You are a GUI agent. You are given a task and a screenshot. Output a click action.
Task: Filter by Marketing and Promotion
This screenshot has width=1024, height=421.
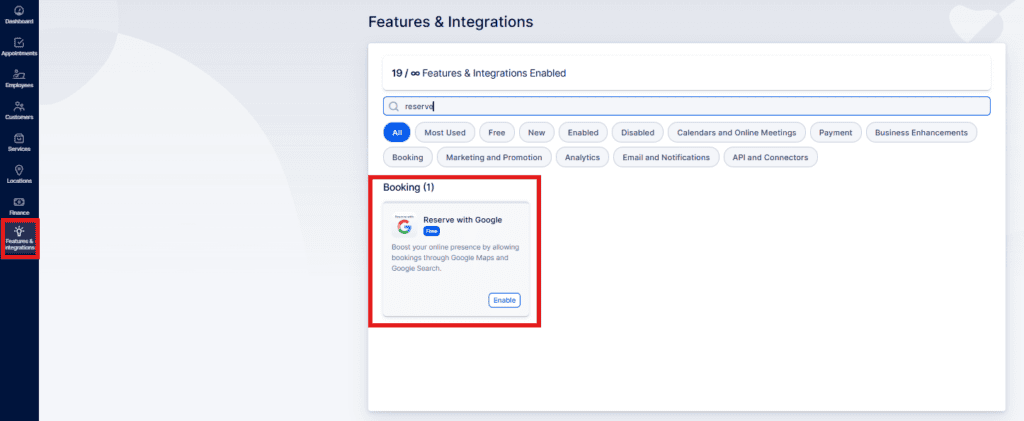[x=494, y=157]
